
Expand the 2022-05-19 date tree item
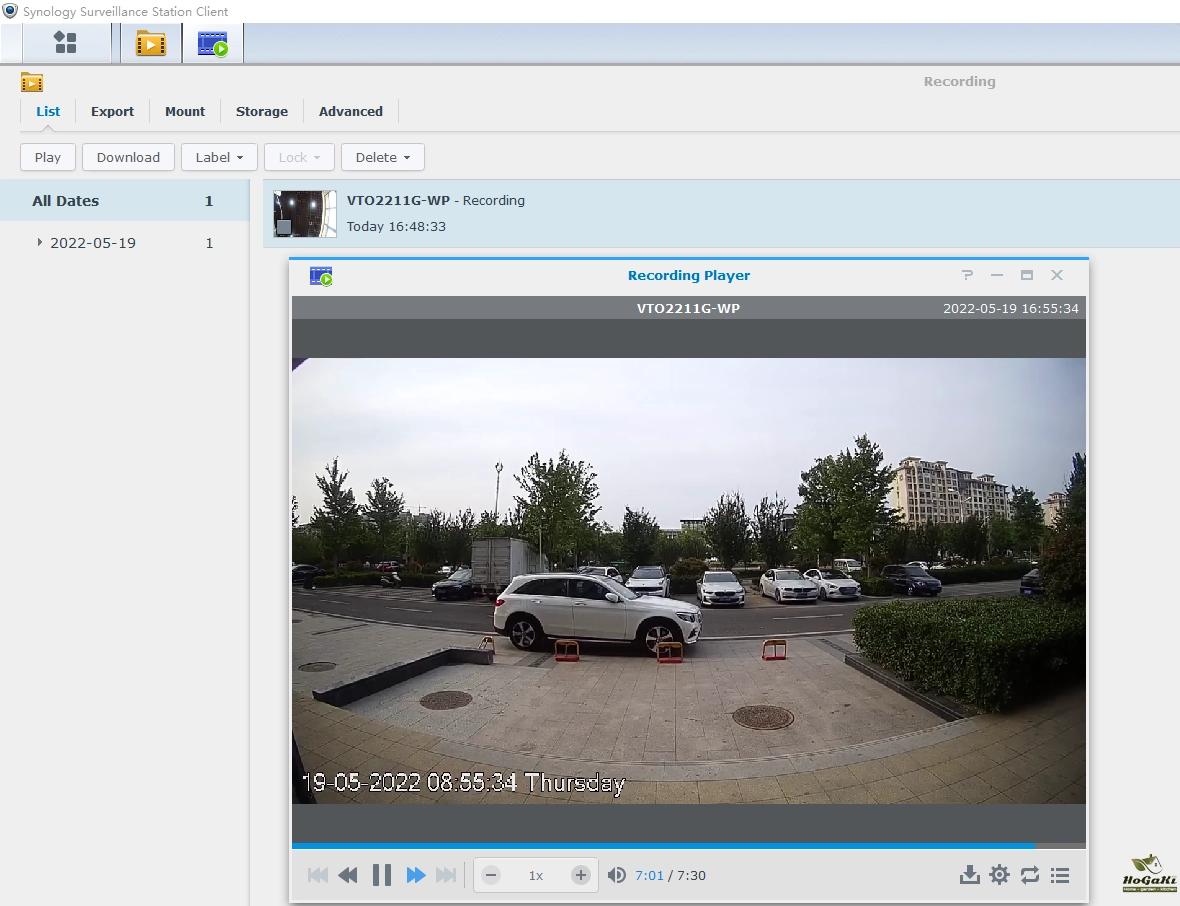(x=40, y=243)
